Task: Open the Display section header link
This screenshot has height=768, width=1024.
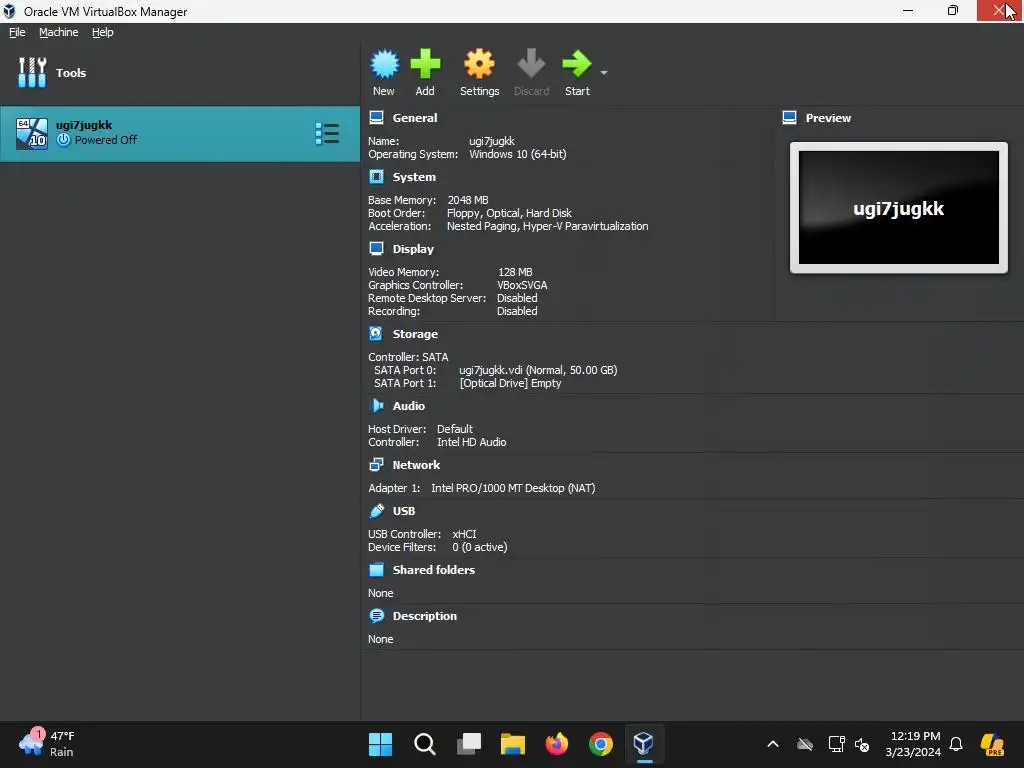Action: [x=413, y=249]
